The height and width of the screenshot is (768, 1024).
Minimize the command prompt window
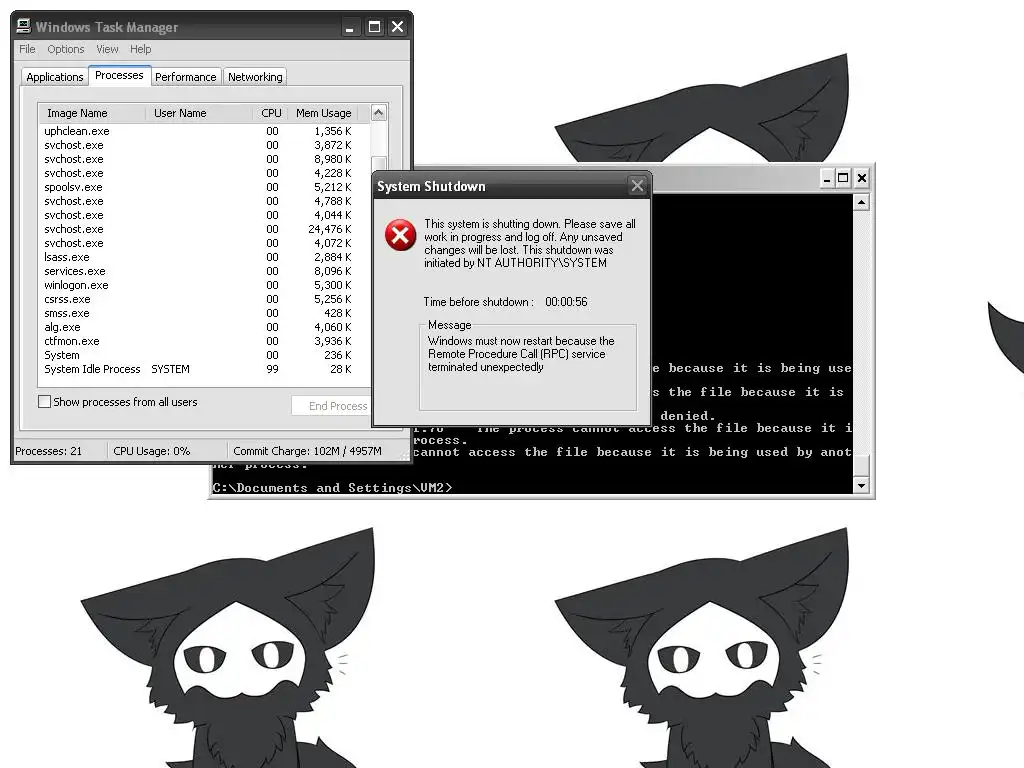point(827,178)
